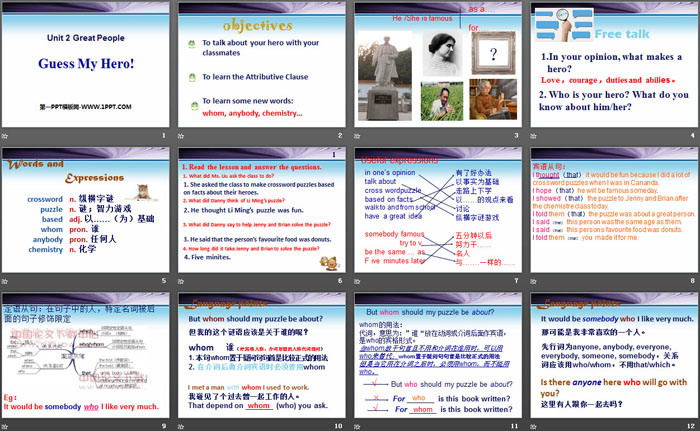Click the animation star icon under slide 5
Viewport: 700px width, 431px height.
coord(4,281)
